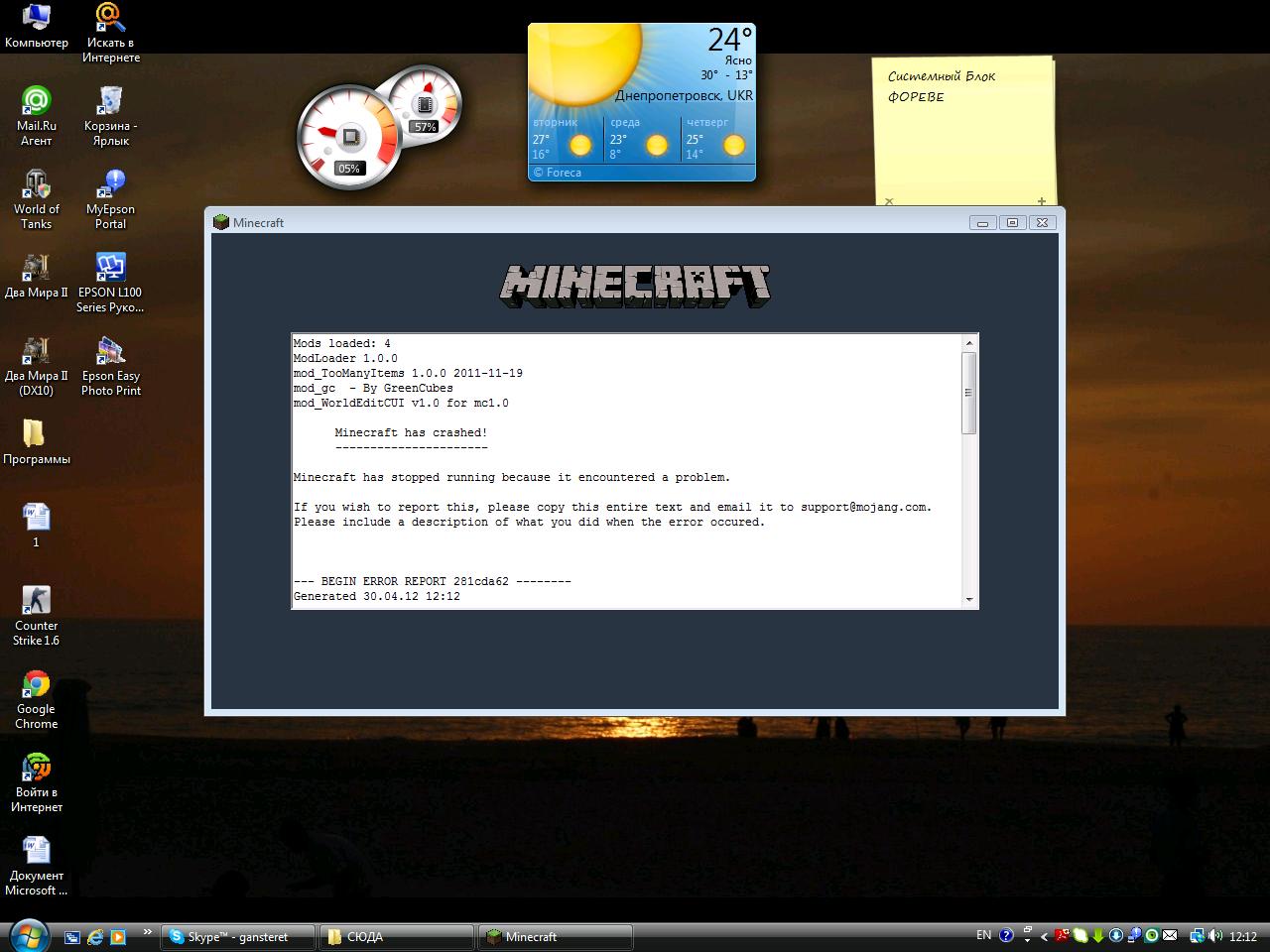Maximize the Minecraft window
This screenshot has width=1270, height=952.
1012,222
